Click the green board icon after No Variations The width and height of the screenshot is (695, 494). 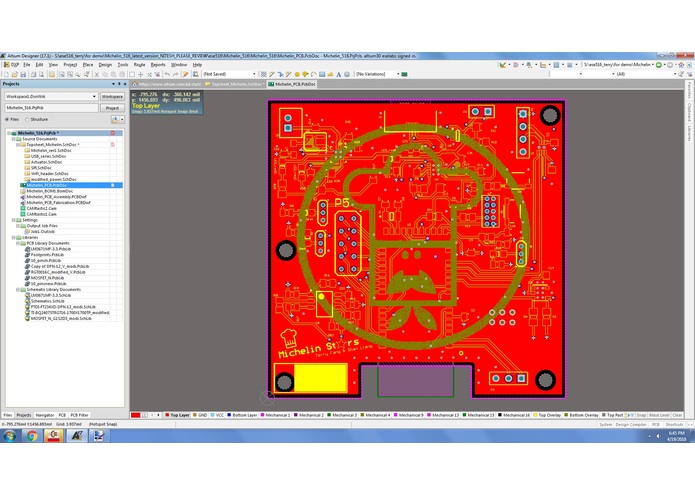coord(404,74)
